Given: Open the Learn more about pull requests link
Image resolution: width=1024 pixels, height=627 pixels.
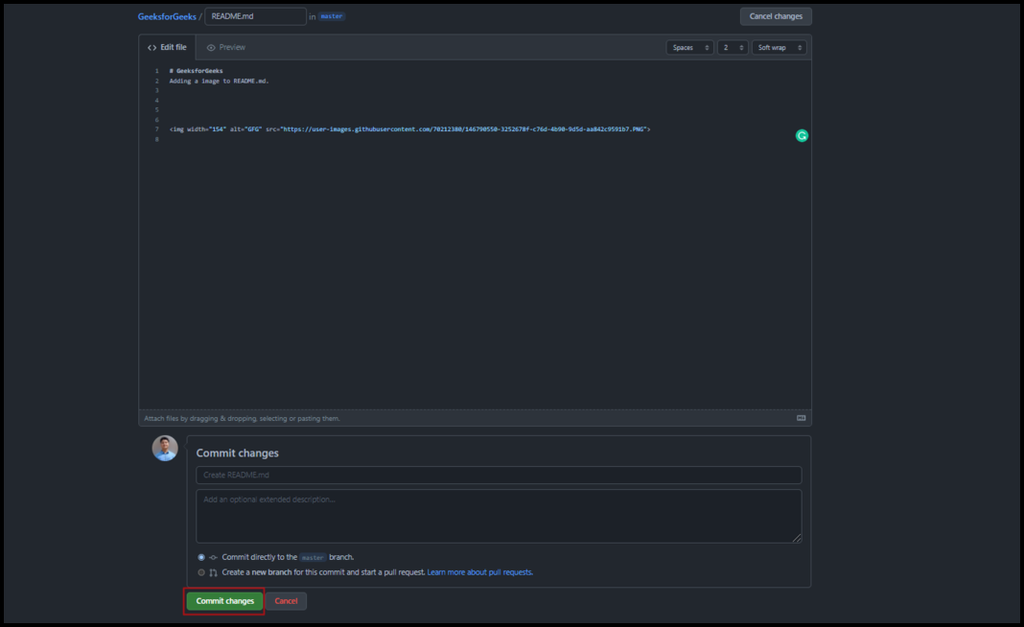Looking at the screenshot, I should [480, 573].
